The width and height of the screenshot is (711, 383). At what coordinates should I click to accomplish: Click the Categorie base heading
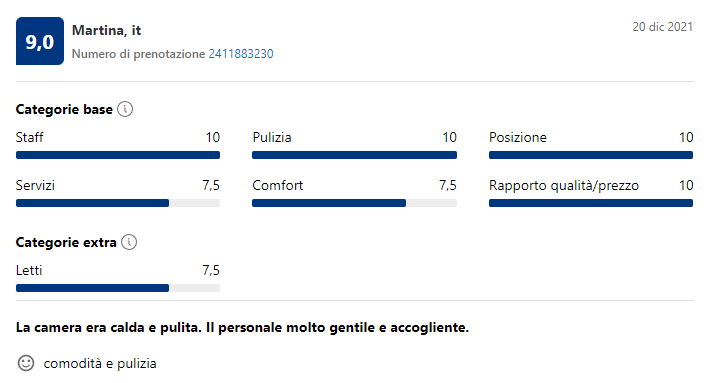(x=64, y=109)
